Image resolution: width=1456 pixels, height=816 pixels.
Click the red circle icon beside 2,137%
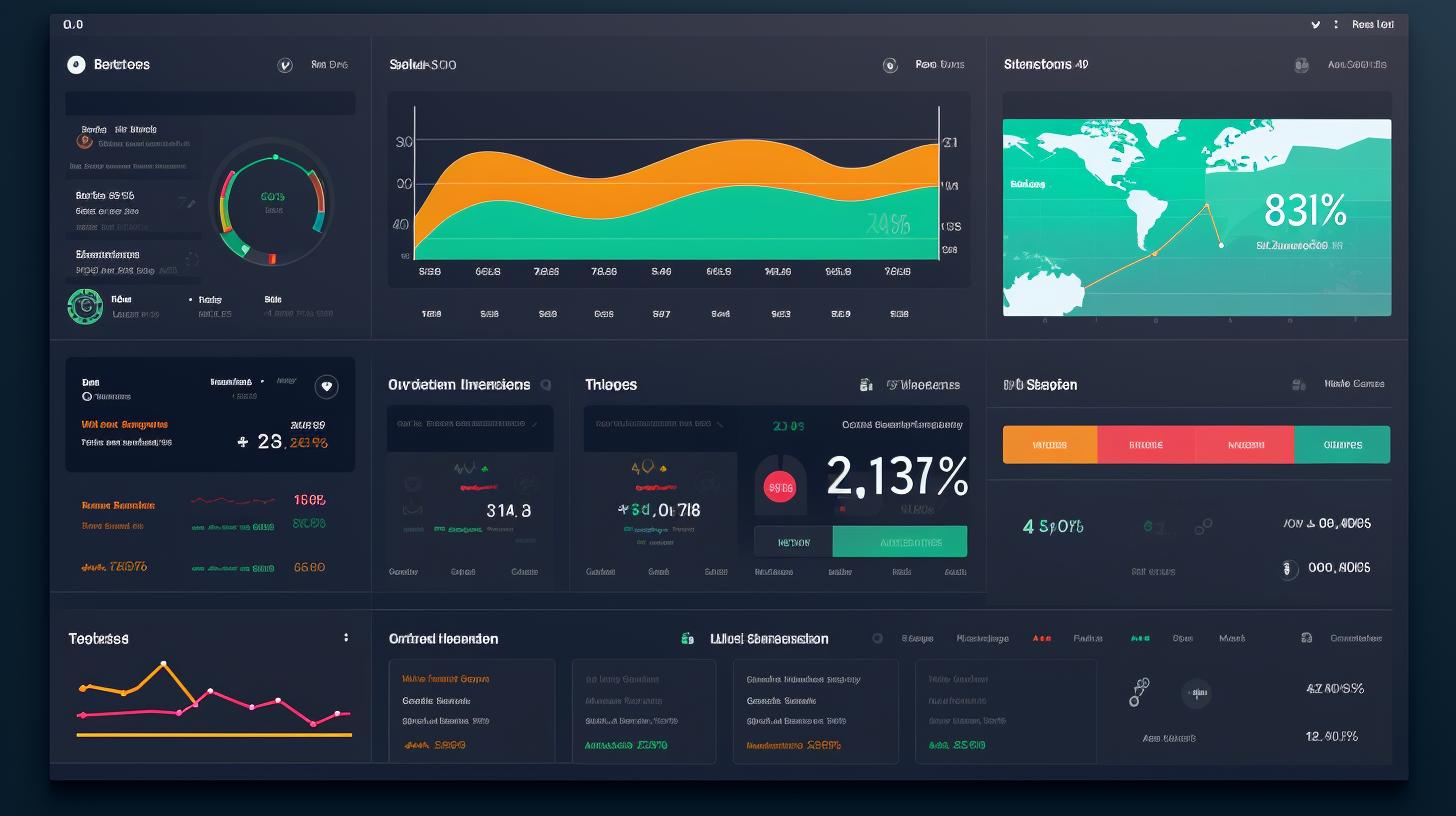tap(779, 488)
